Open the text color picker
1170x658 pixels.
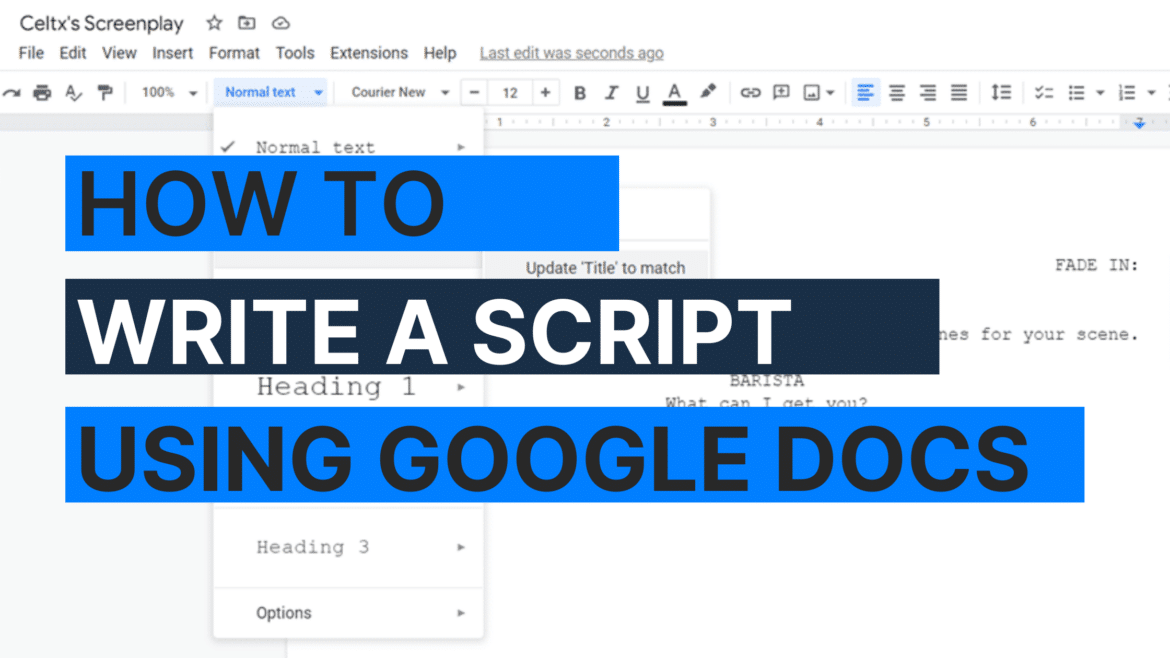tap(674, 92)
